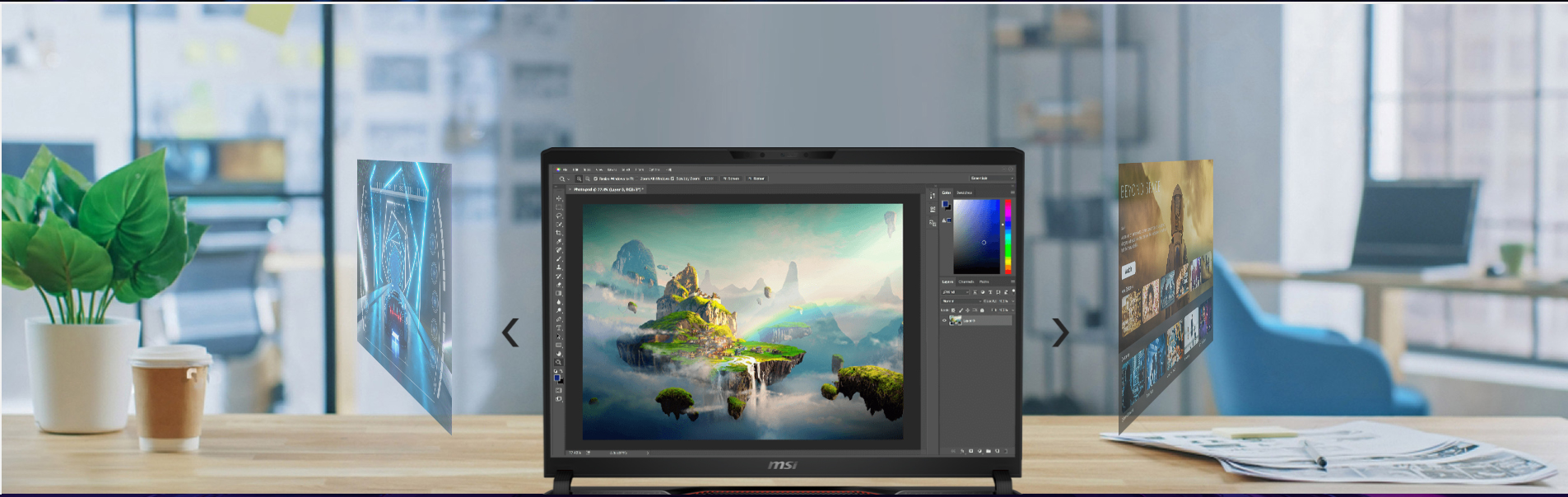
Task: Toggle Resize Windows to Fit checkbox
Action: click(x=596, y=179)
